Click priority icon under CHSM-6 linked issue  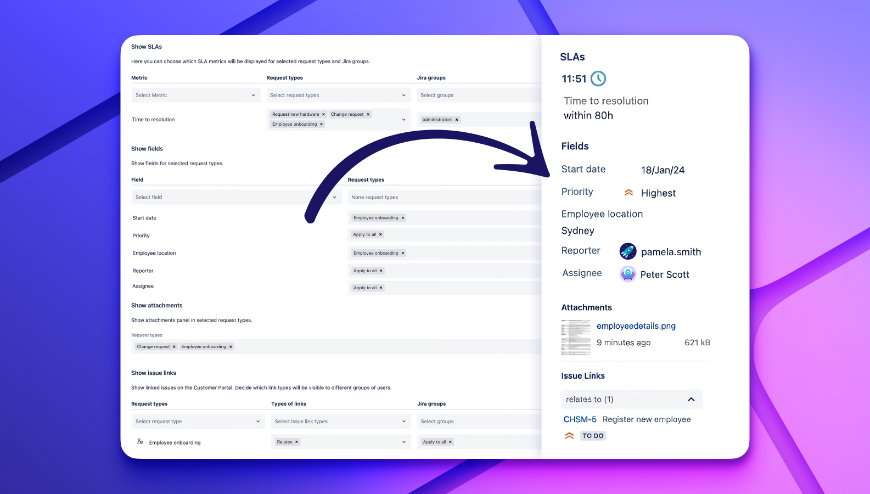point(569,436)
